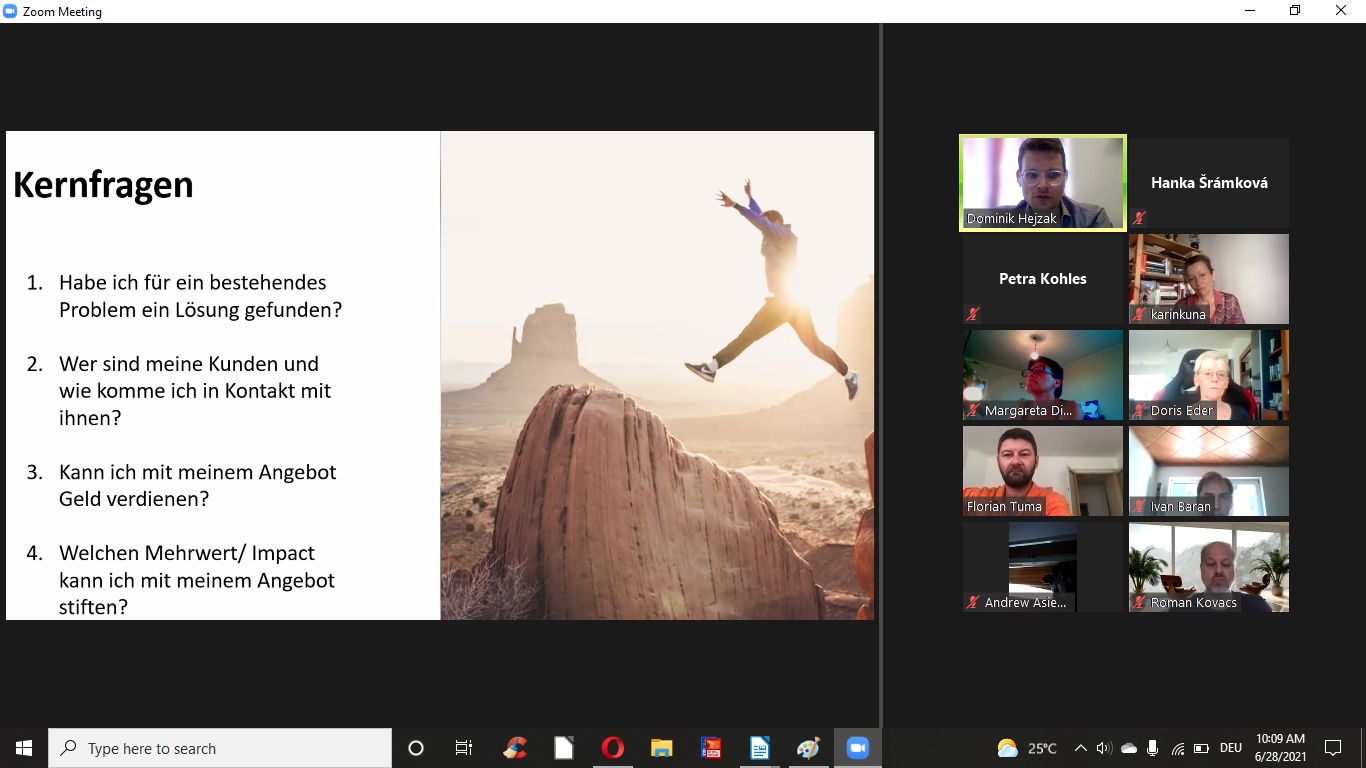
Task: Click the Zoom Meeting title bar icon
Action: pos(11,11)
